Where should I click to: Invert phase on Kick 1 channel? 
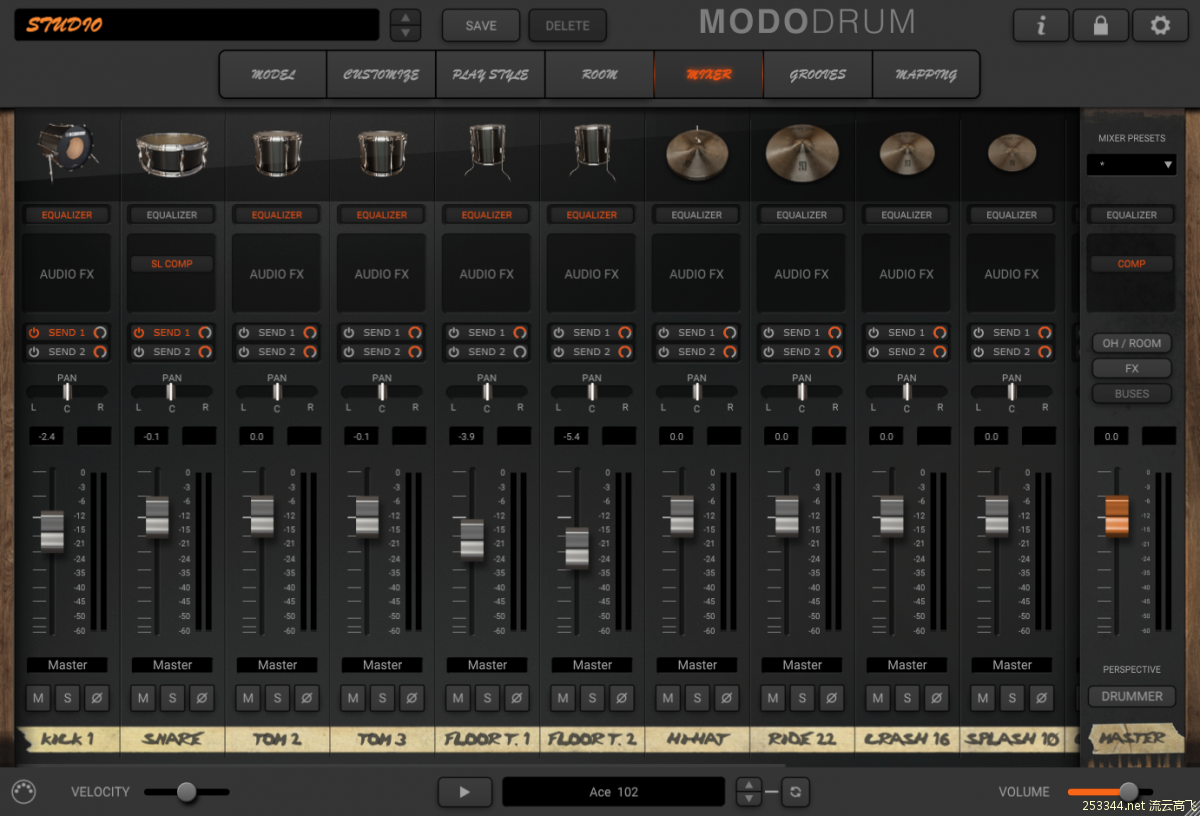(x=96, y=698)
